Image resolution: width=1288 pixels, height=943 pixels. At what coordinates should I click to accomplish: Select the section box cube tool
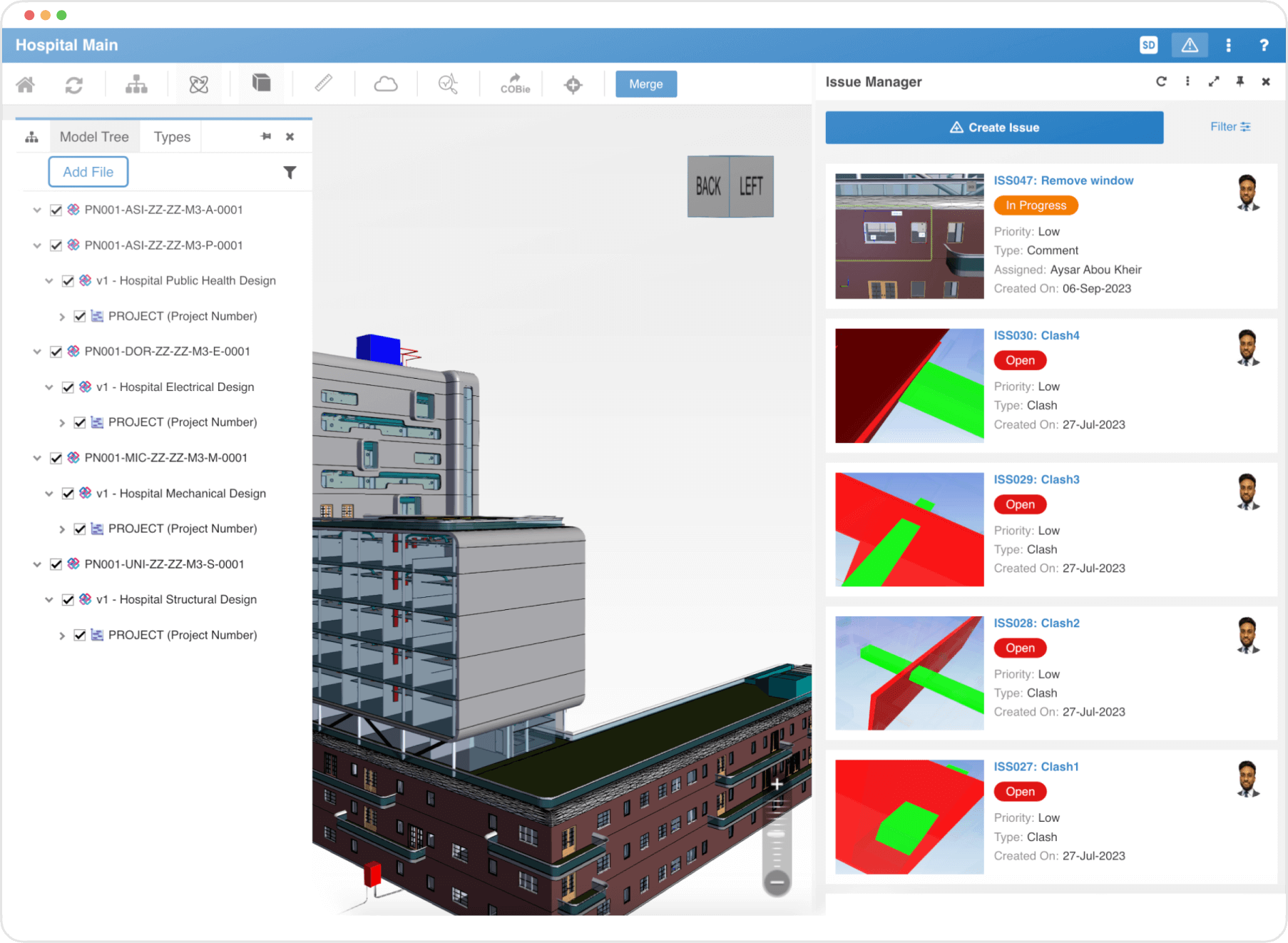262,83
